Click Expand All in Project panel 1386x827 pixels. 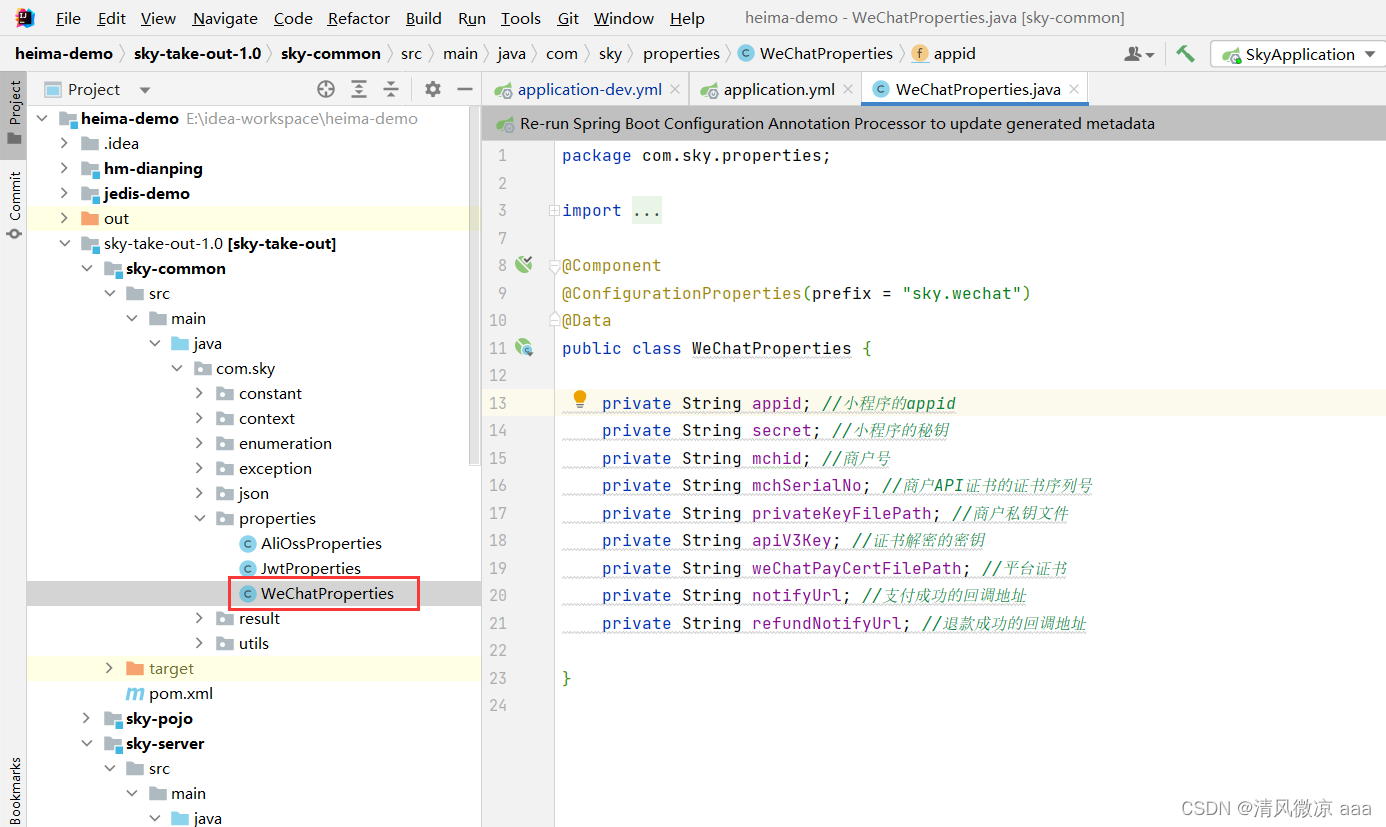pyautogui.click(x=359, y=89)
